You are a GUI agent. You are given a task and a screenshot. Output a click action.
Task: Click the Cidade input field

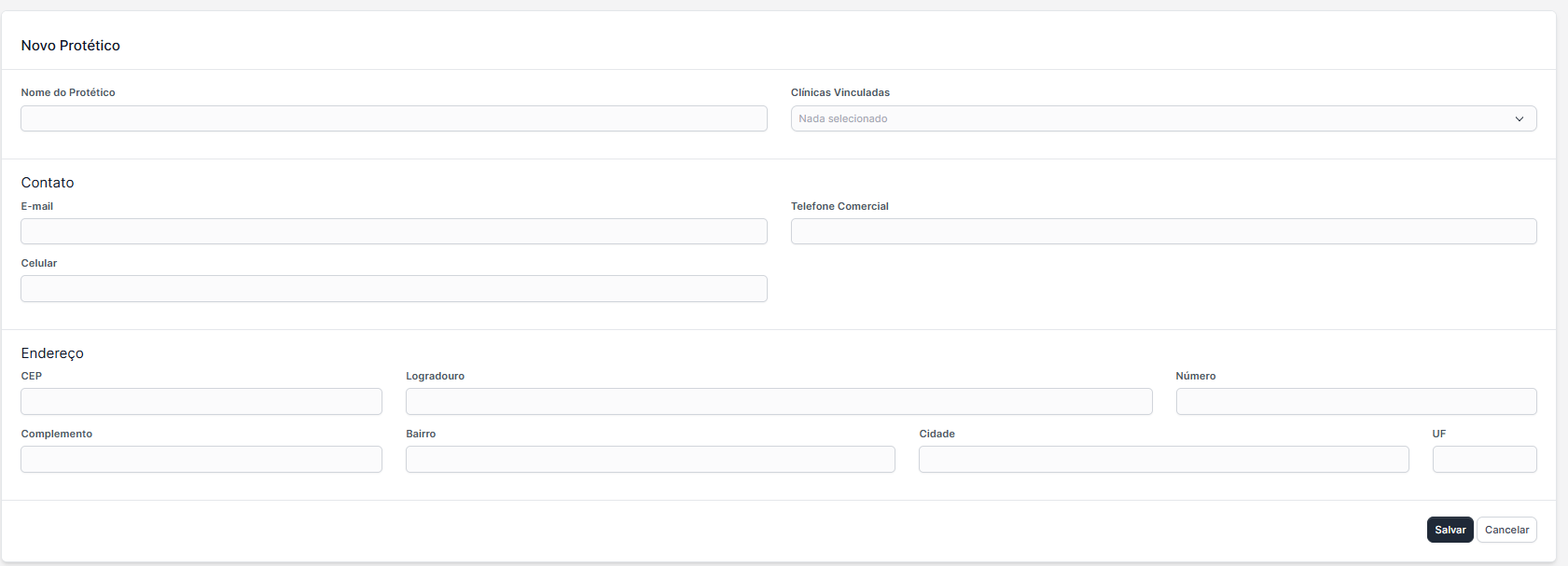(x=1163, y=460)
